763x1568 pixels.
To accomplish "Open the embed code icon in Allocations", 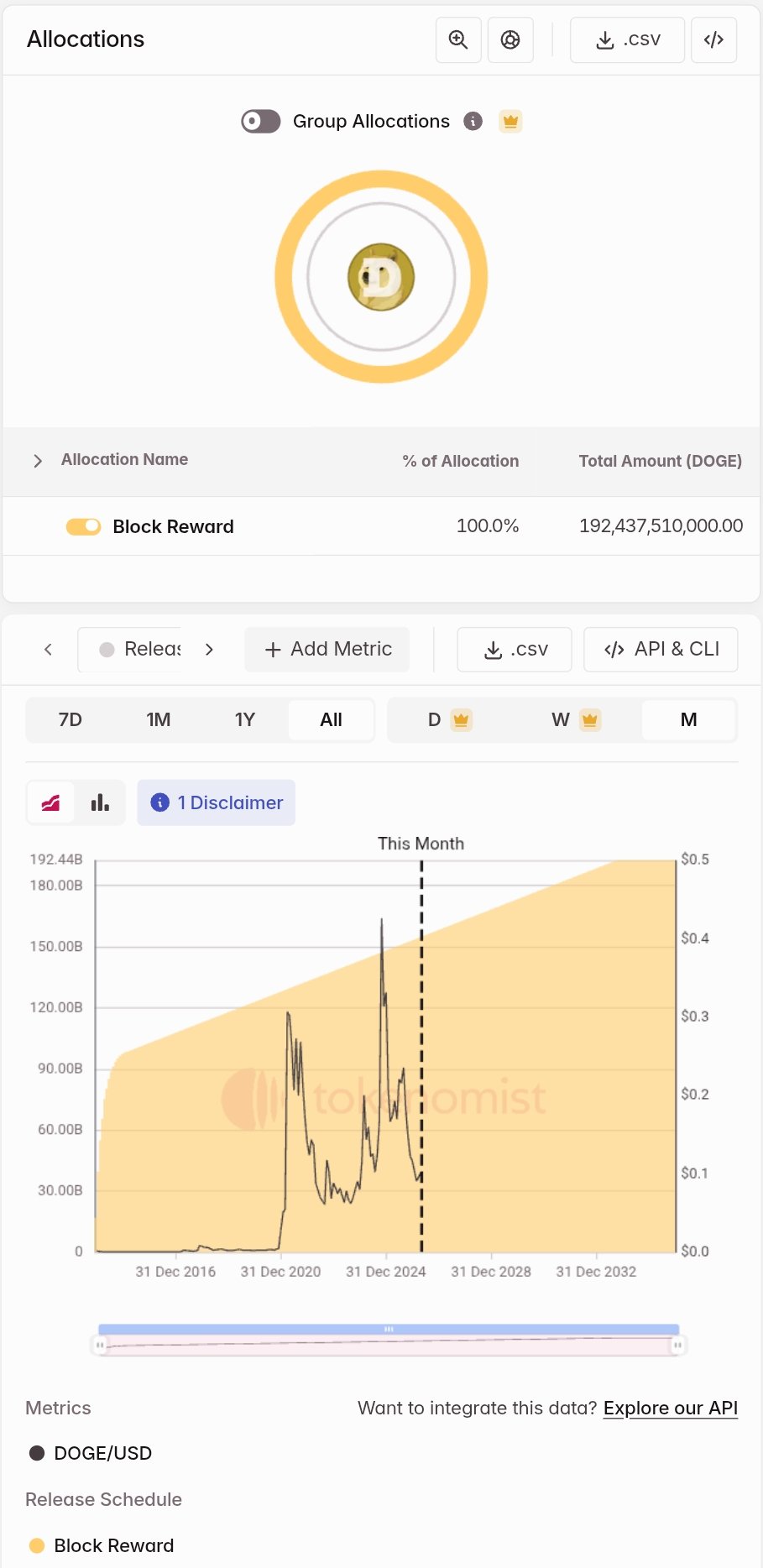I will (714, 39).
